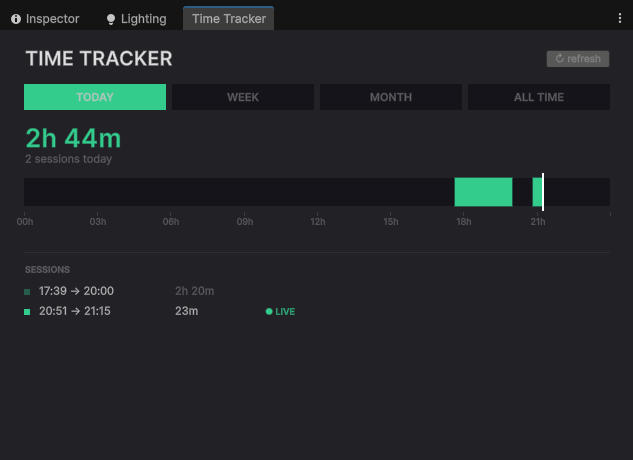This screenshot has width=633, height=460.
Task: Open the Lighting tab
Action: point(136,19)
